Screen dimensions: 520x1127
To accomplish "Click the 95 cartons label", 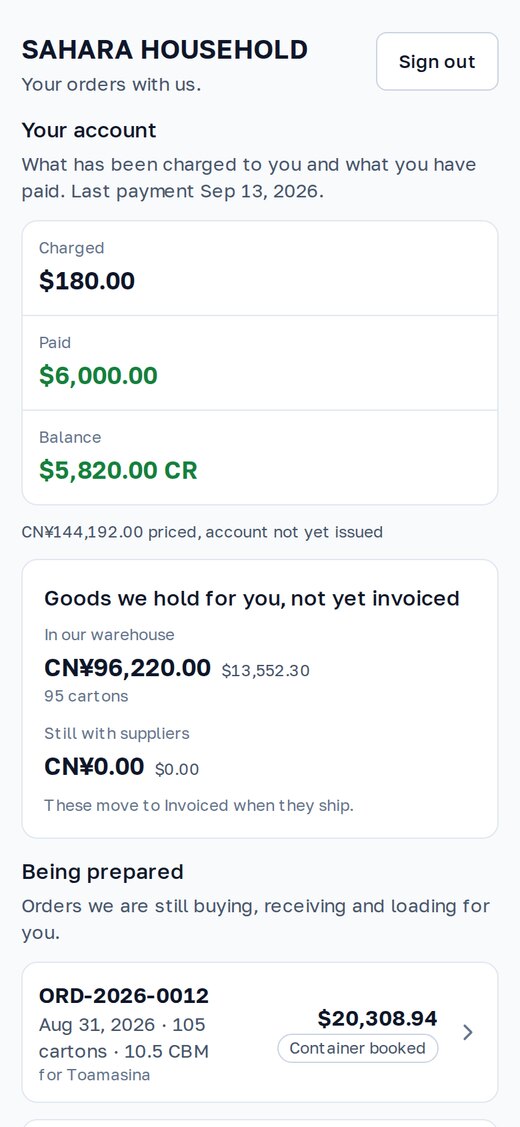I will click(86, 696).
